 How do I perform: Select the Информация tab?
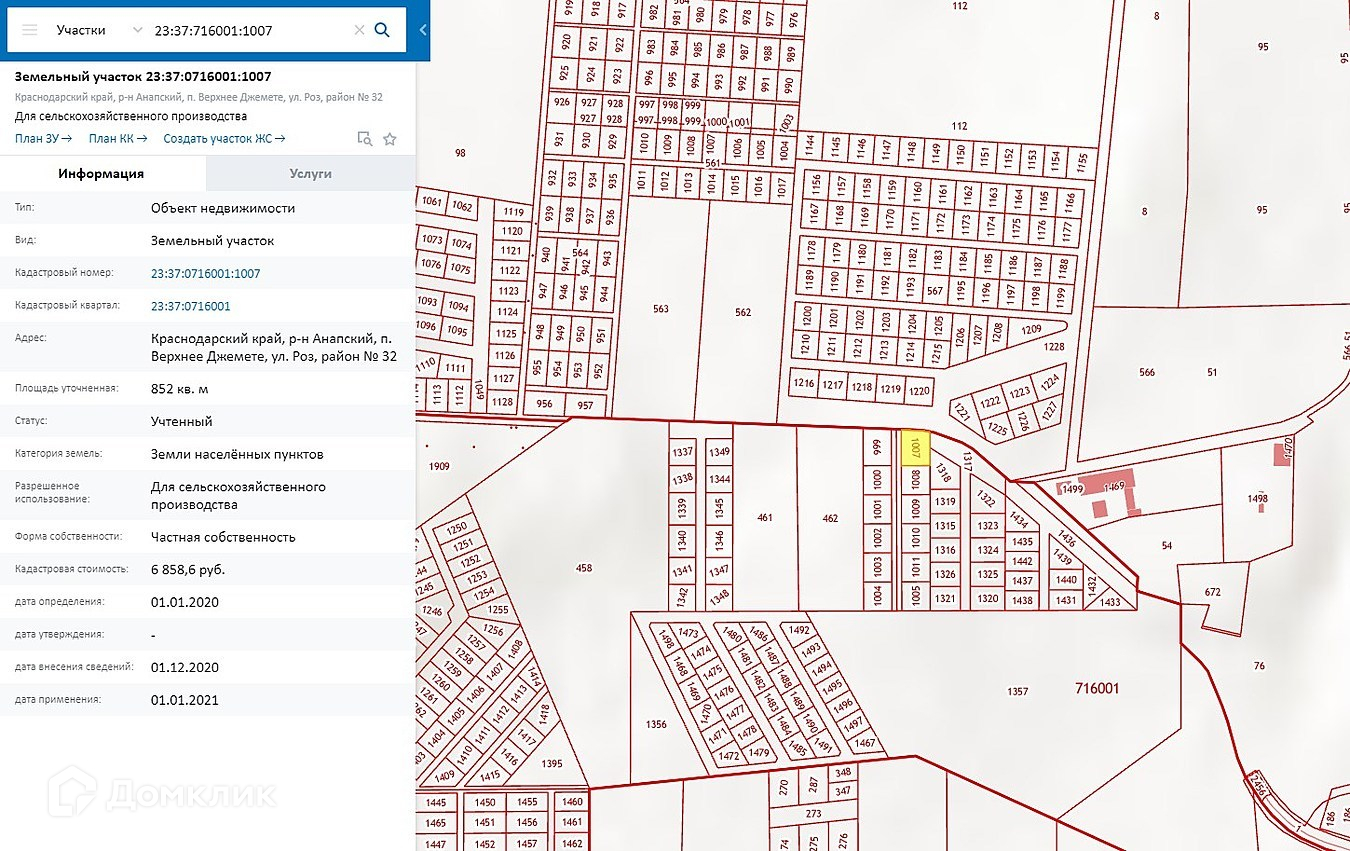pyautogui.click(x=101, y=173)
